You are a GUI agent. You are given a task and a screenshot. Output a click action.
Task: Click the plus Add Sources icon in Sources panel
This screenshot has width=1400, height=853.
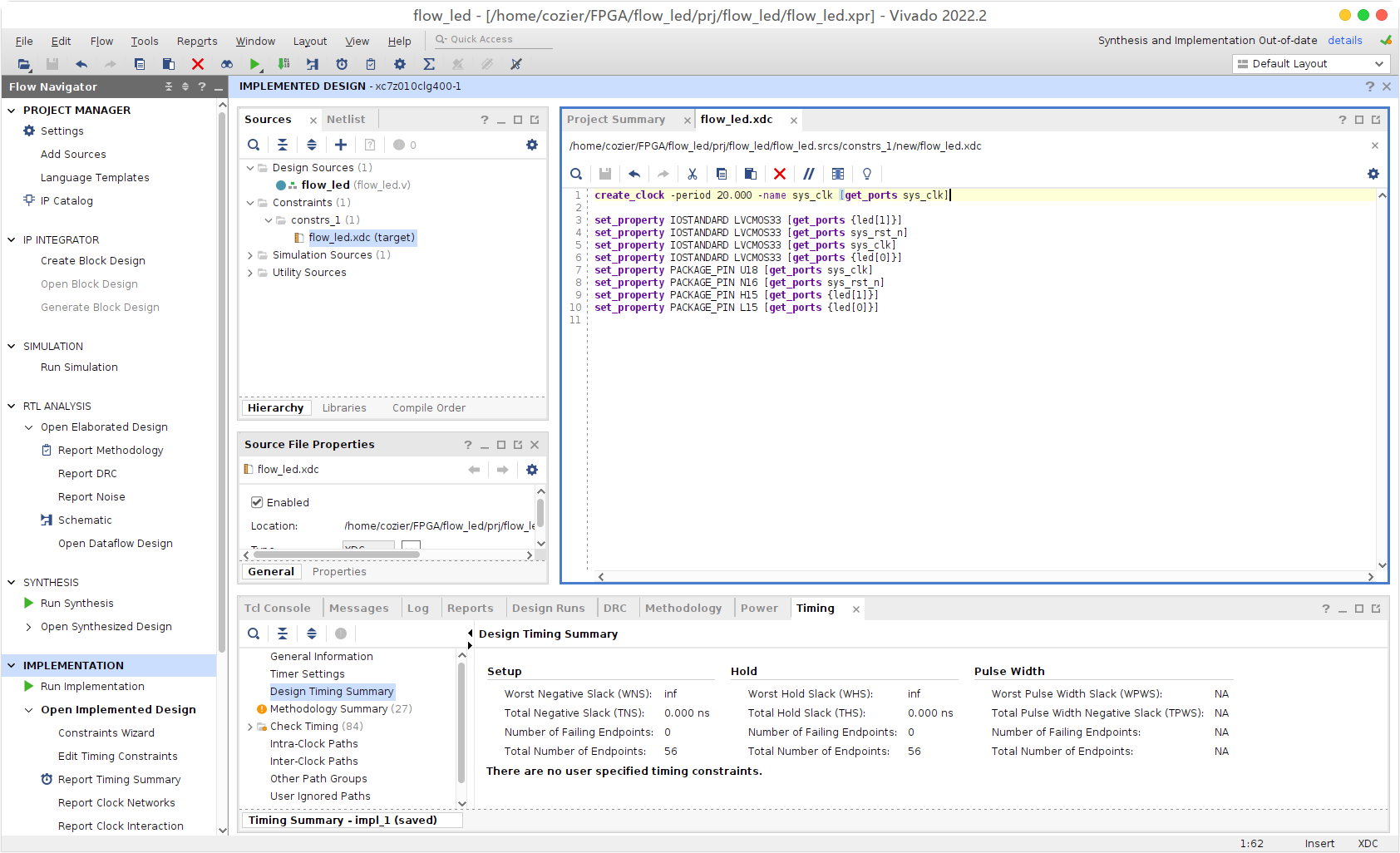(x=341, y=145)
